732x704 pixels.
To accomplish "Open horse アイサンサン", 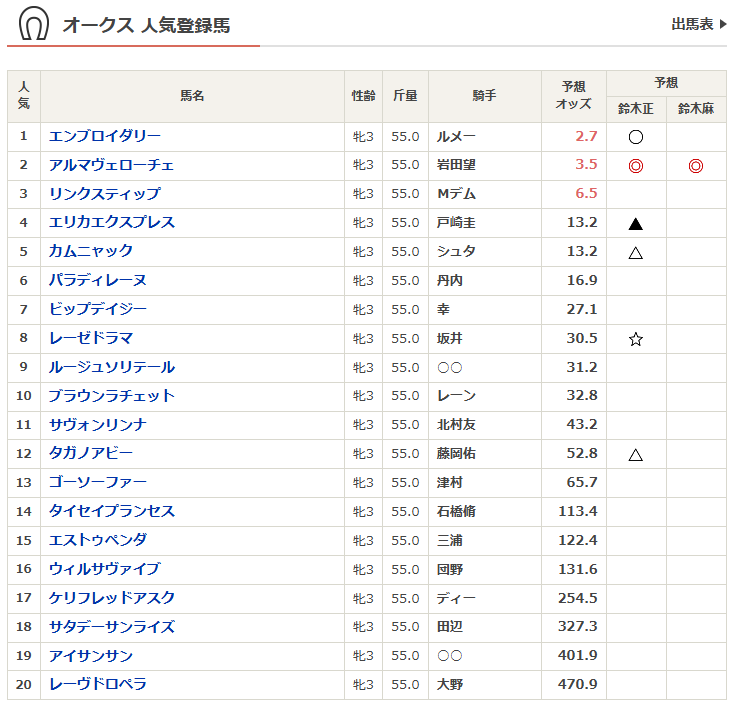I will pos(91,656).
